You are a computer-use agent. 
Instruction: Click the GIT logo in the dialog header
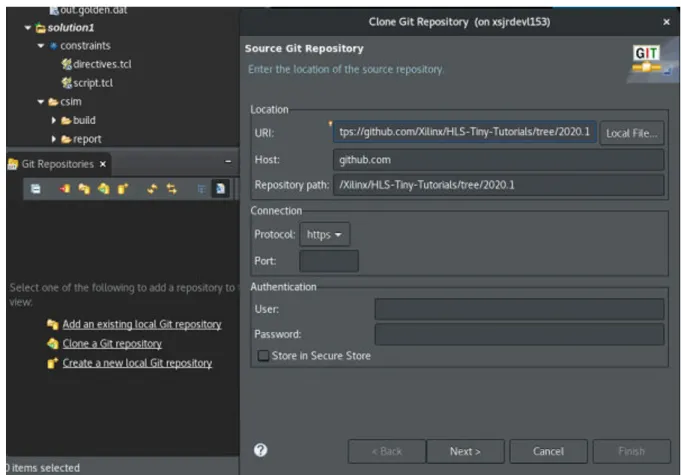pos(647,59)
